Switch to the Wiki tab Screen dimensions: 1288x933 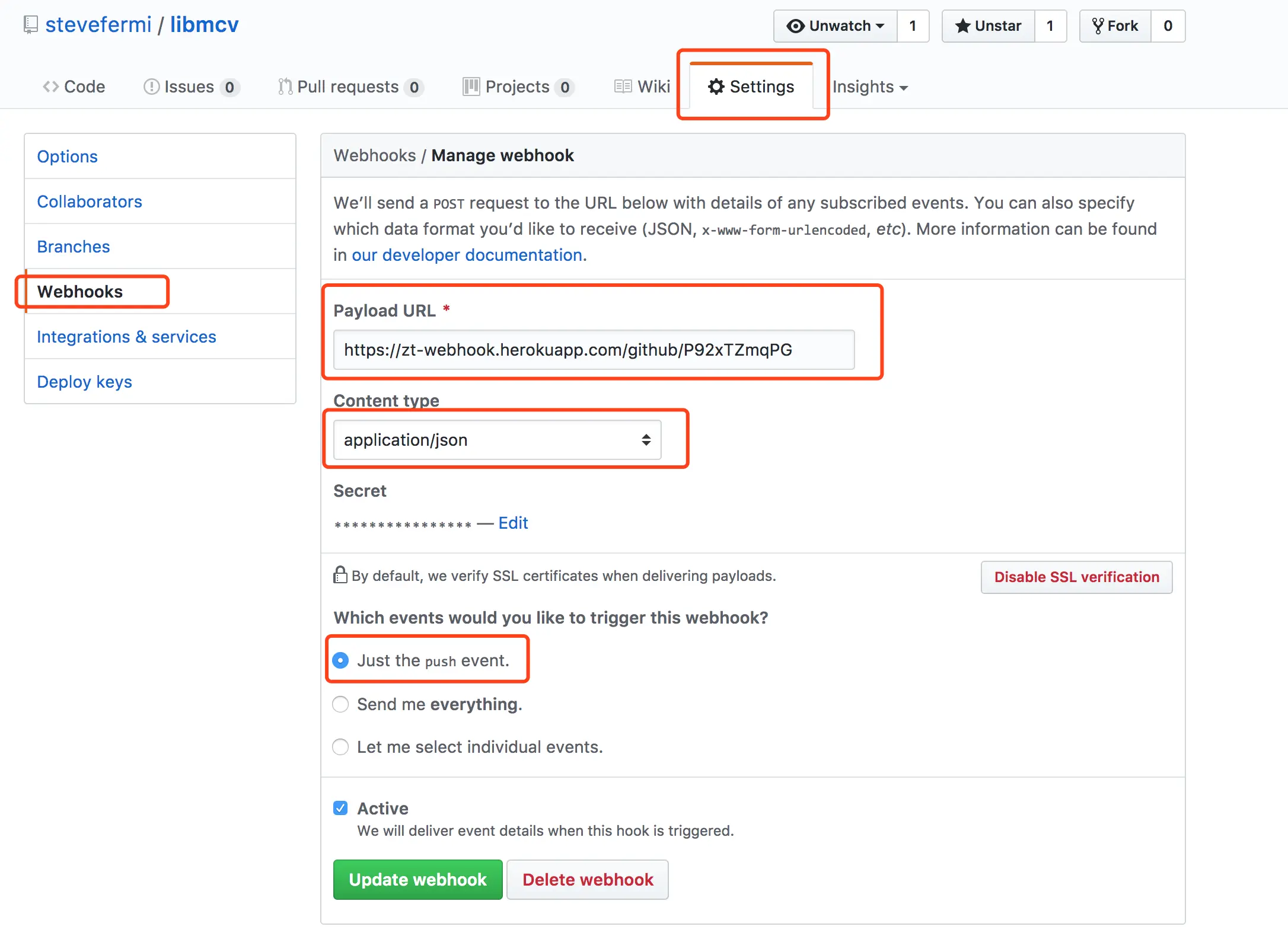[x=643, y=87]
